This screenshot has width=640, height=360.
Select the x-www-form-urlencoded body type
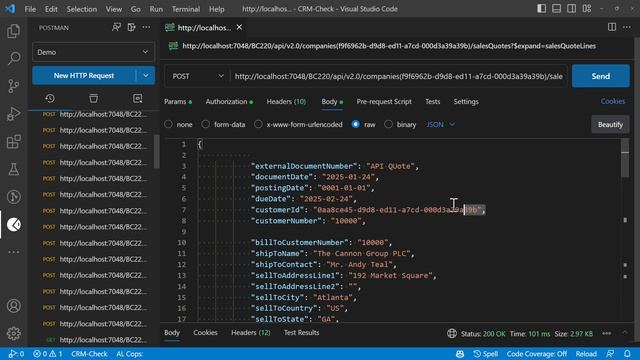[x=258, y=124]
